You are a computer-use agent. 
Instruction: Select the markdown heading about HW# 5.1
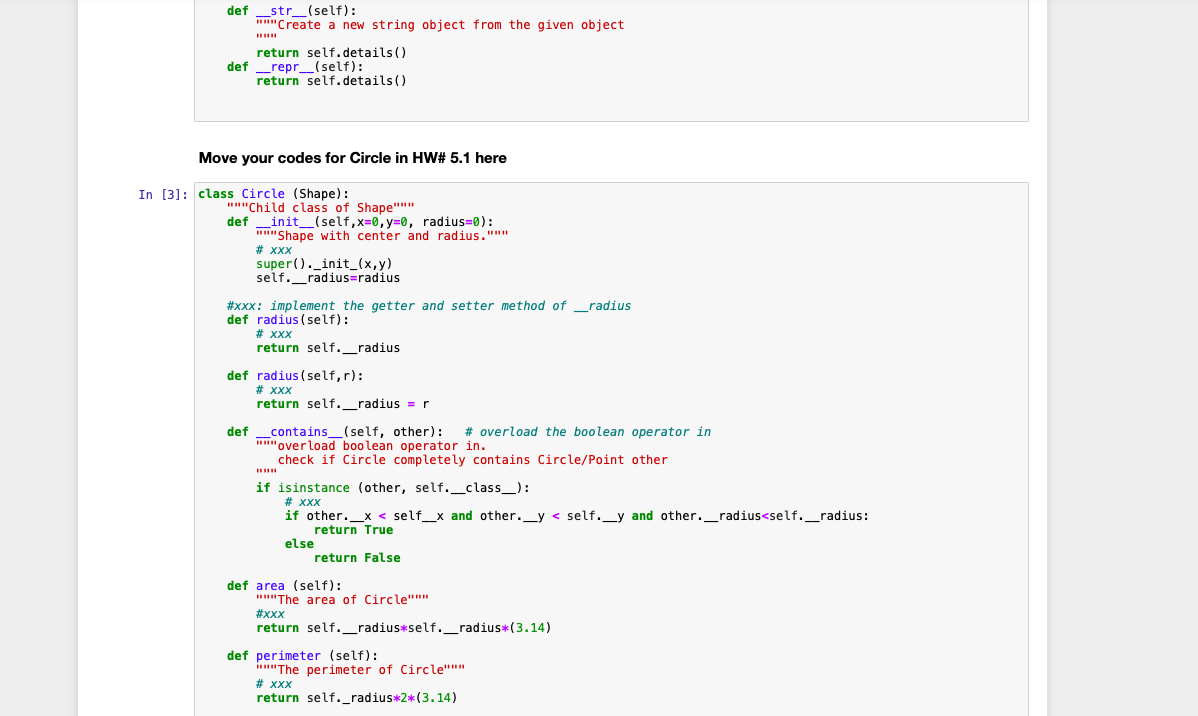click(x=352, y=157)
